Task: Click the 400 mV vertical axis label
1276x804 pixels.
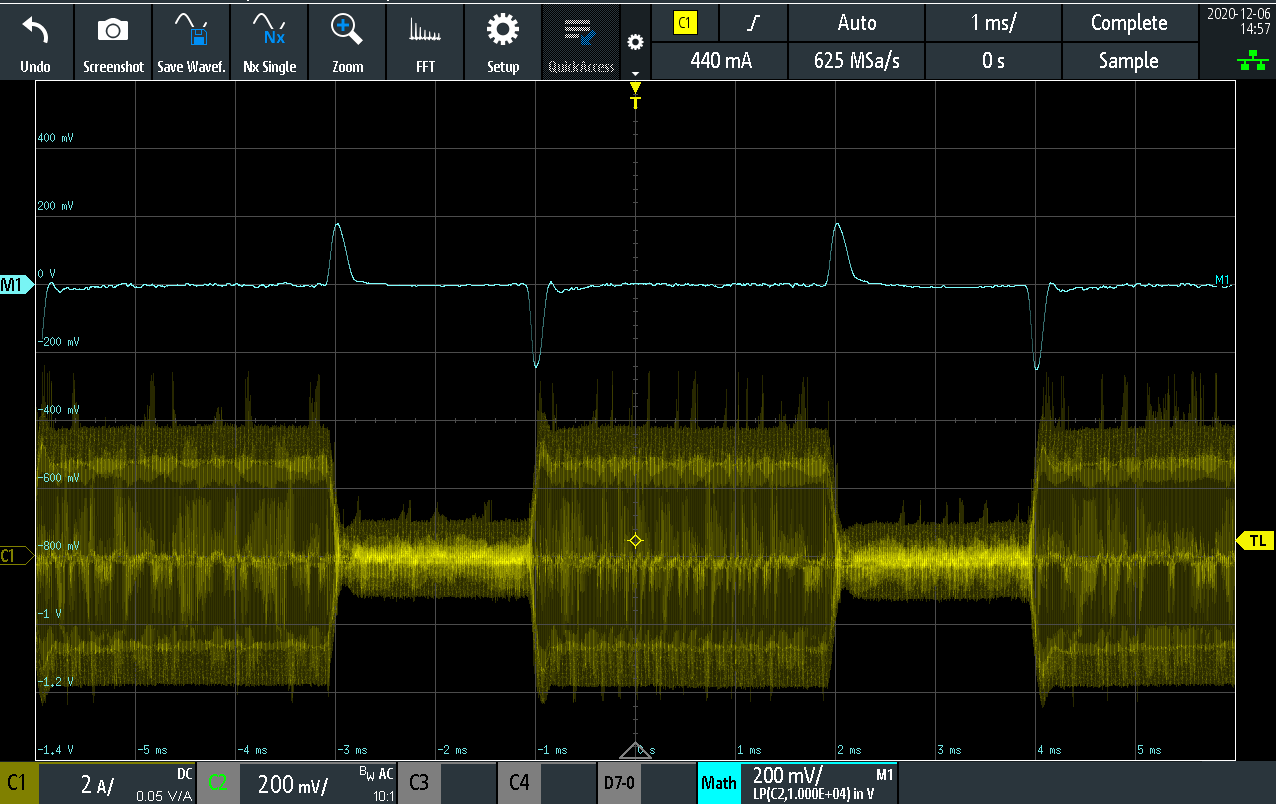Action: coord(55,138)
